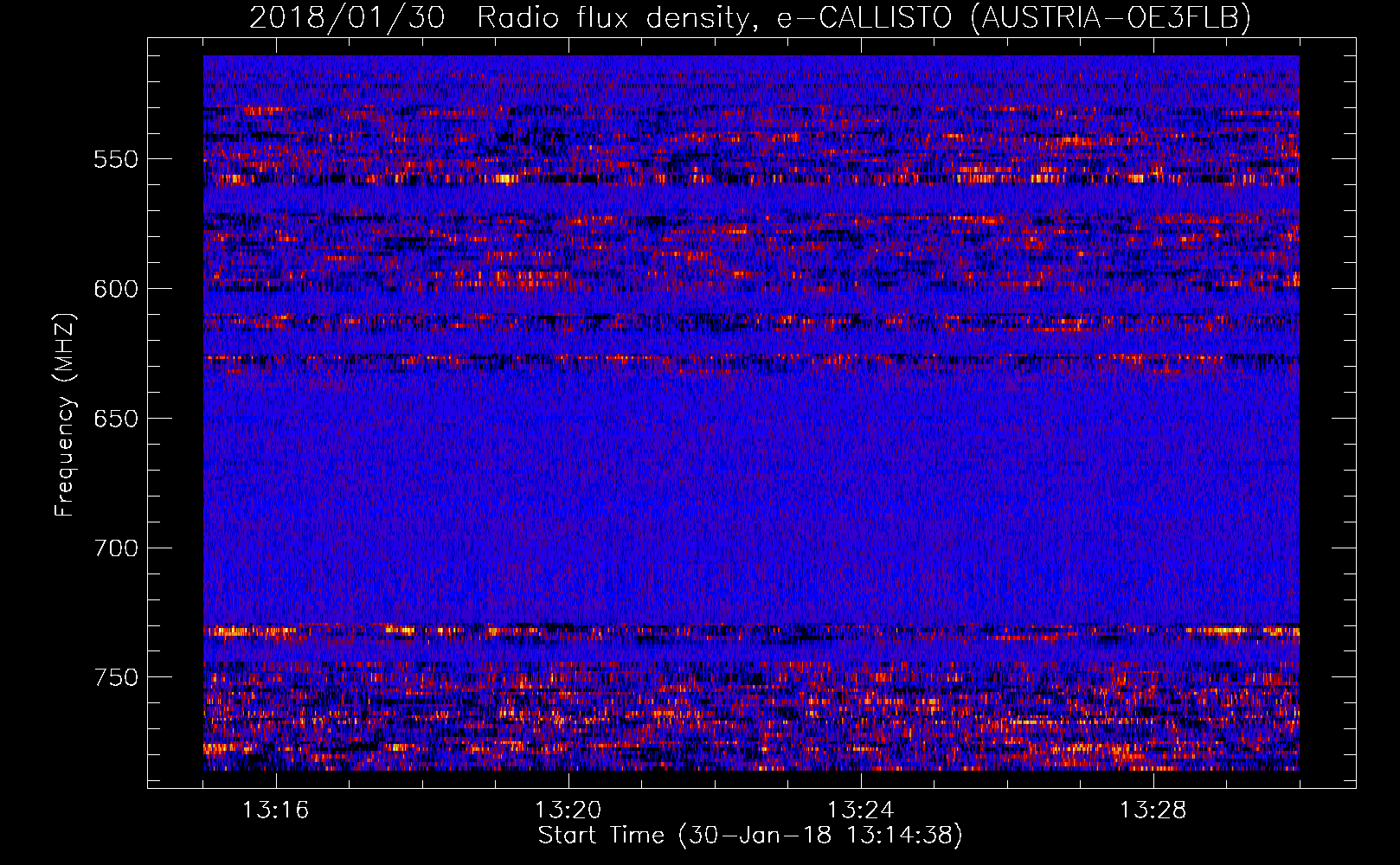Click the 'Start Time (30-Jan-18 13:14:38)' label
The height and width of the screenshot is (865, 1400).
(x=750, y=836)
